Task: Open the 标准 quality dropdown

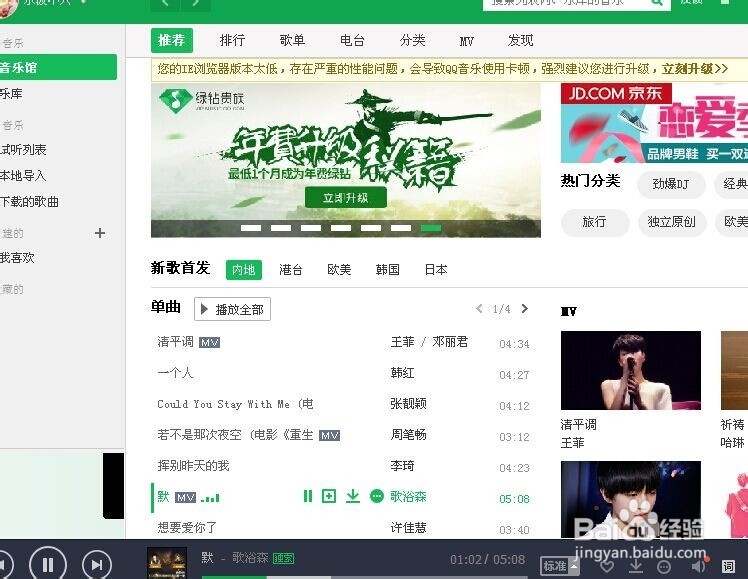Action: [x=560, y=566]
